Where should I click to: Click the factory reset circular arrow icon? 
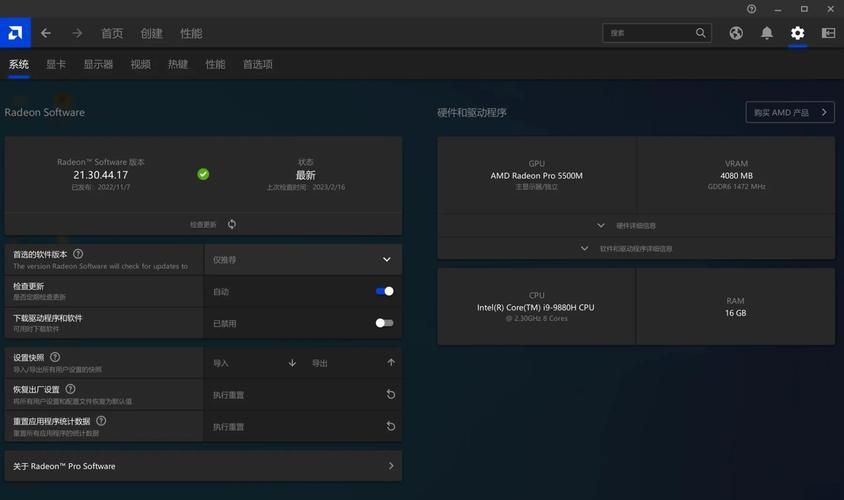[x=391, y=395]
